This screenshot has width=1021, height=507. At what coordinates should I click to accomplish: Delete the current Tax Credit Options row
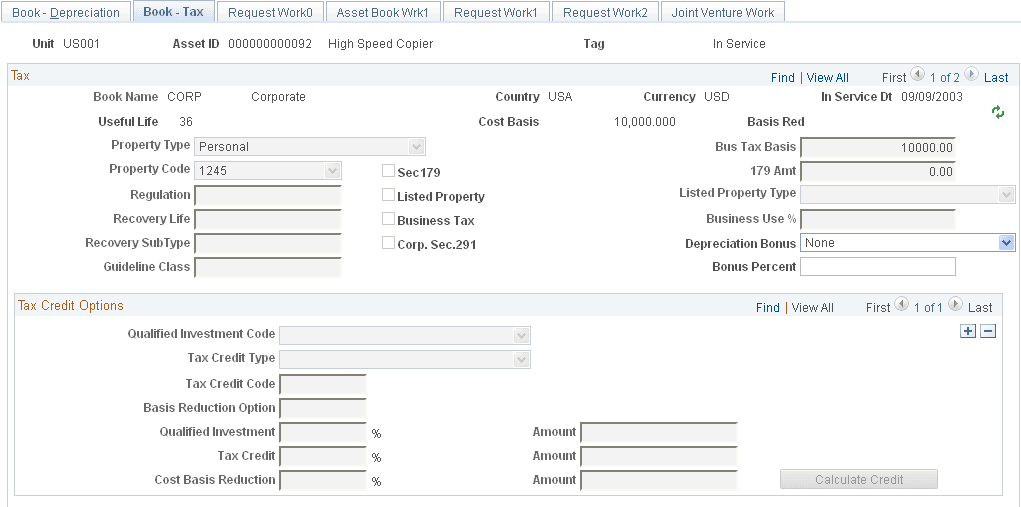pos(988,331)
